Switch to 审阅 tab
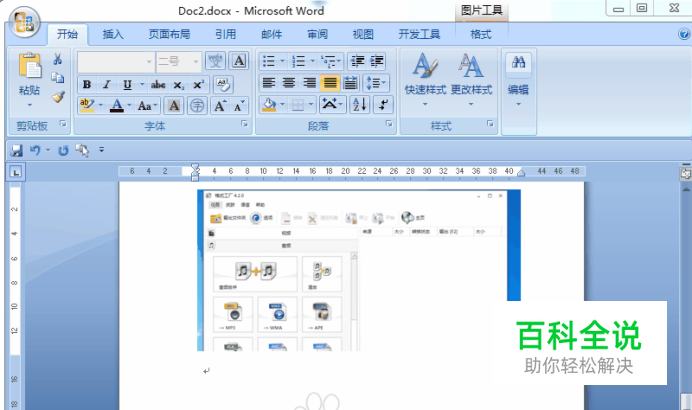 (x=317, y=34)
